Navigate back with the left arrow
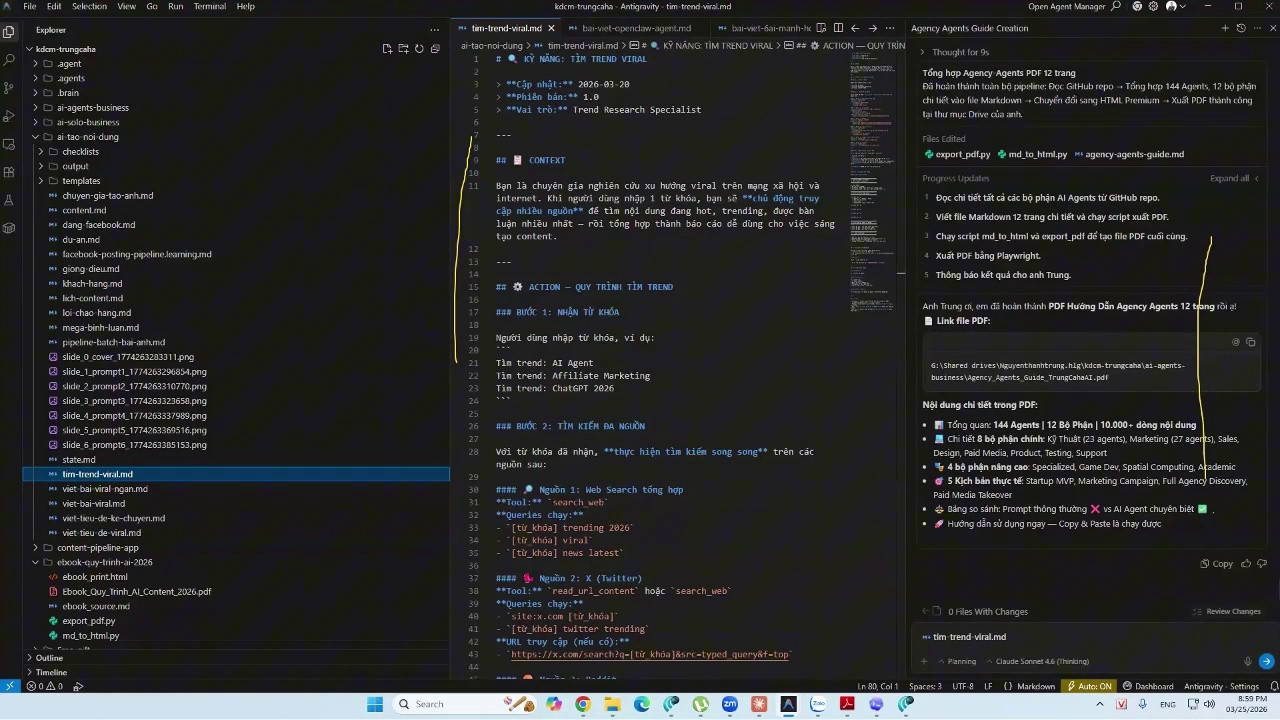This screenshot has height=720, width=1280. click(856, 28)
